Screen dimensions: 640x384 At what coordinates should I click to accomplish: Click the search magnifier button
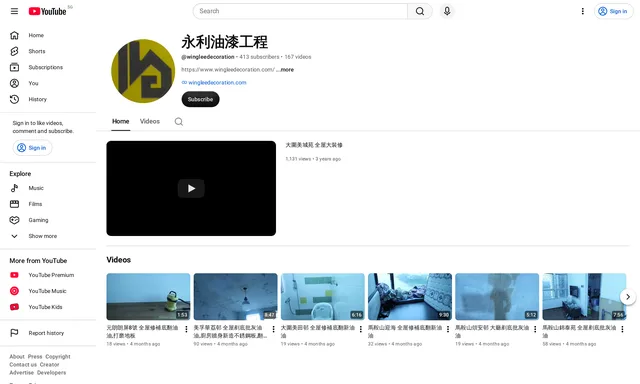(x=420, y=11)
